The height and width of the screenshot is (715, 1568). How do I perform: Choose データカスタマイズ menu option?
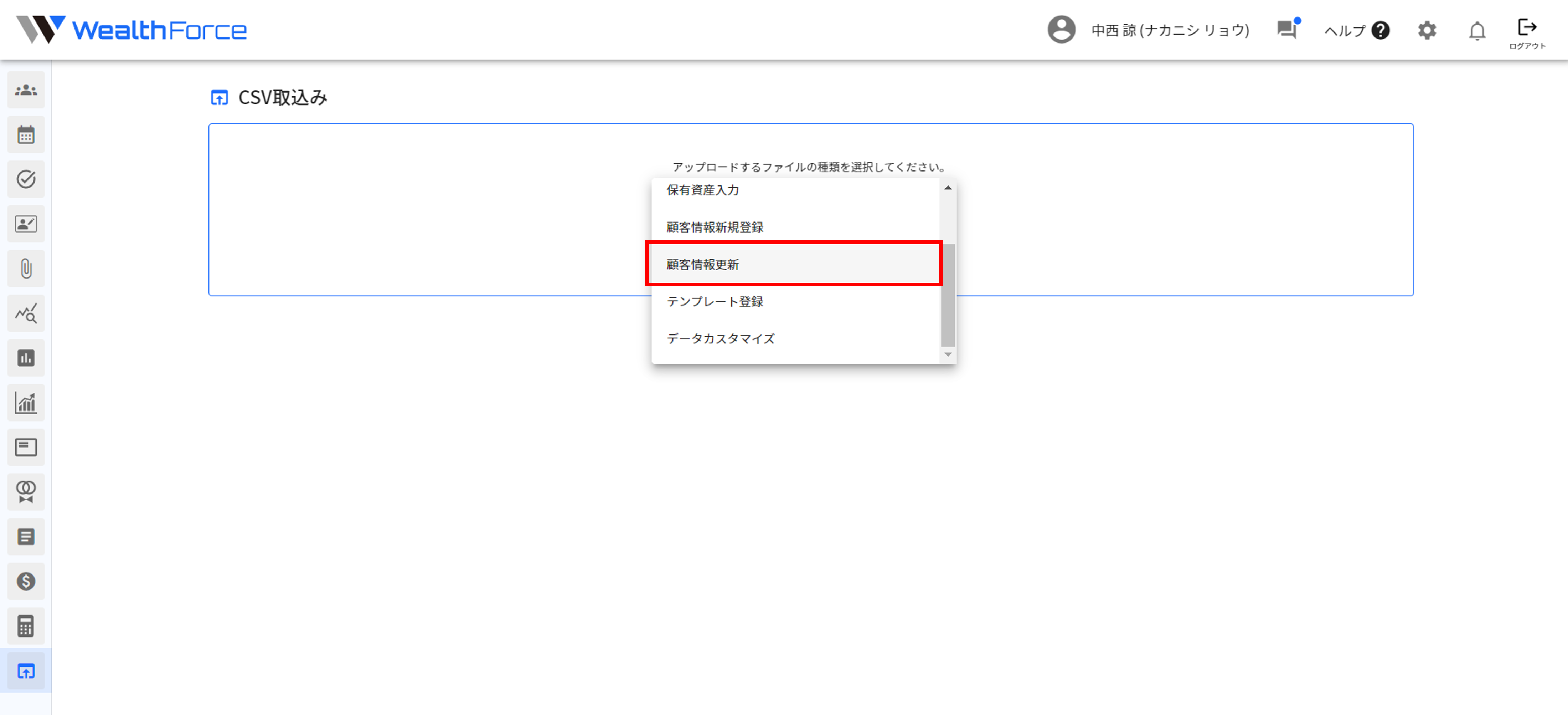click(720, 339)
